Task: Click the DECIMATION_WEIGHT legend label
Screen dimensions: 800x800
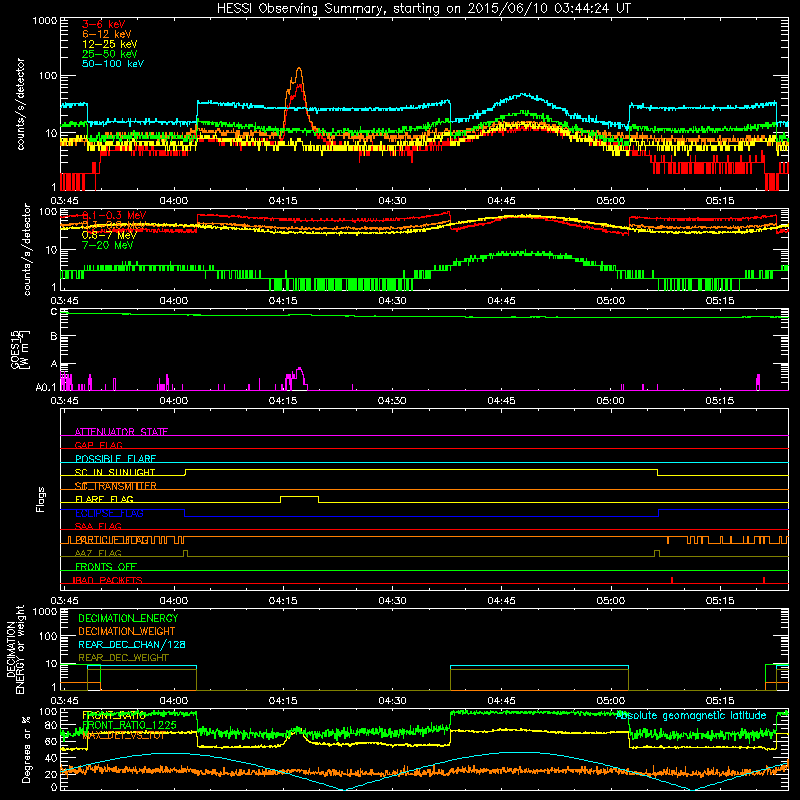Action: click(x=127, y=631)
